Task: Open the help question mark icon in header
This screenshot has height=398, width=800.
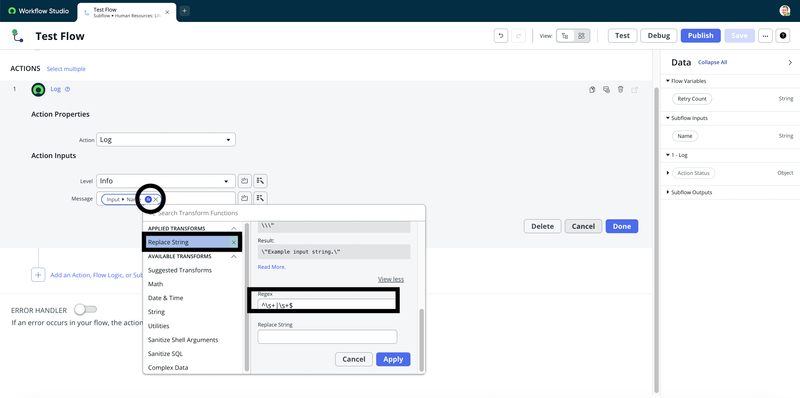Action: pyautogui.click(x=783, y=36)
